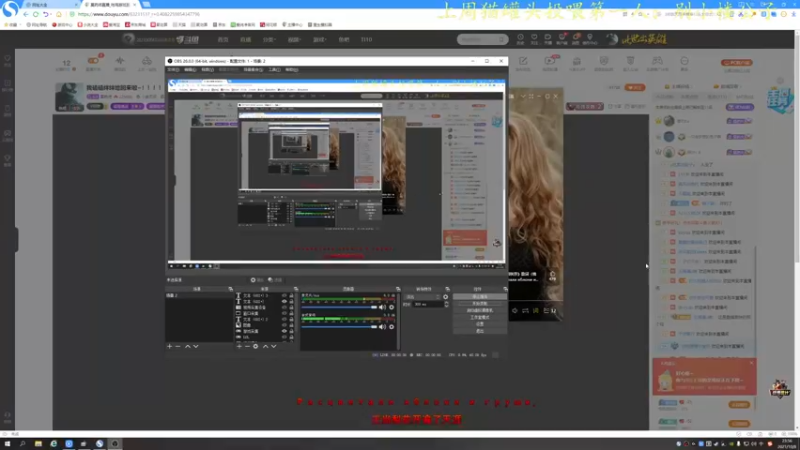Close the floating video player window
This screenshot has height=450, width=800.
tap(556, 96)
